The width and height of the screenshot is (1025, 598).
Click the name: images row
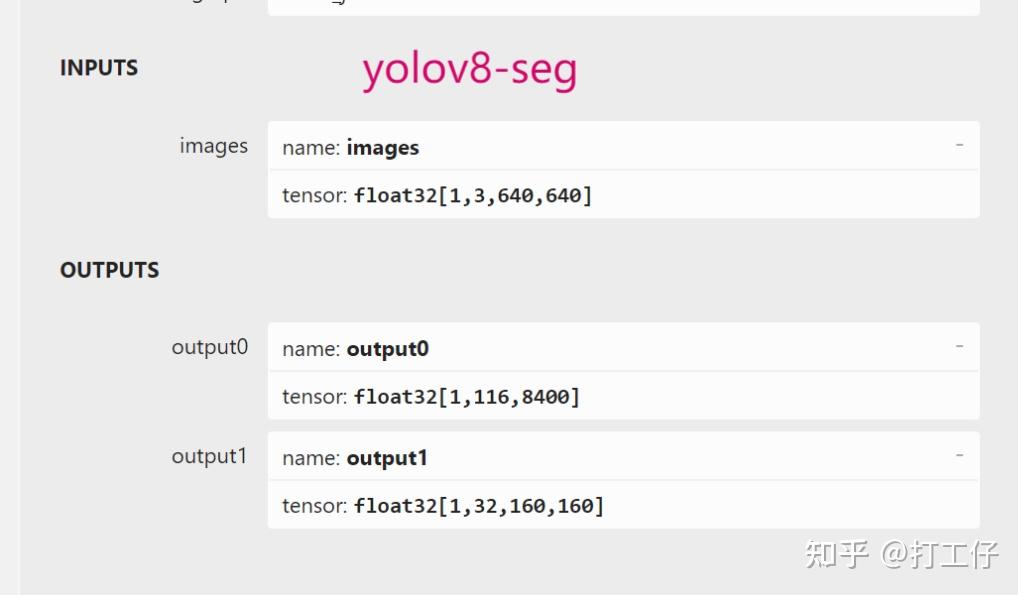coord(600,147)
